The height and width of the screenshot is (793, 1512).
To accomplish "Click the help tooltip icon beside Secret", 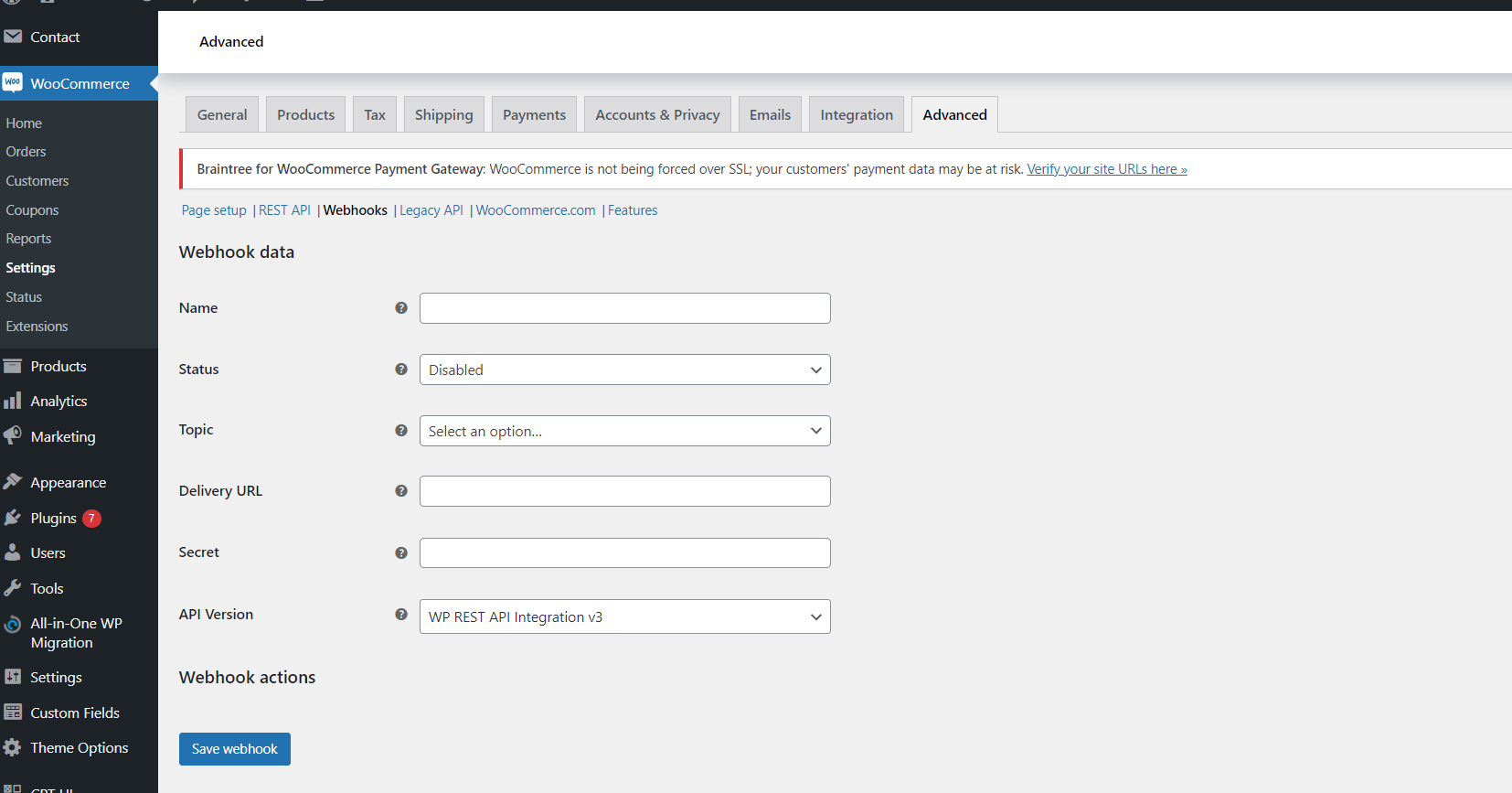I will coord(401,553).
